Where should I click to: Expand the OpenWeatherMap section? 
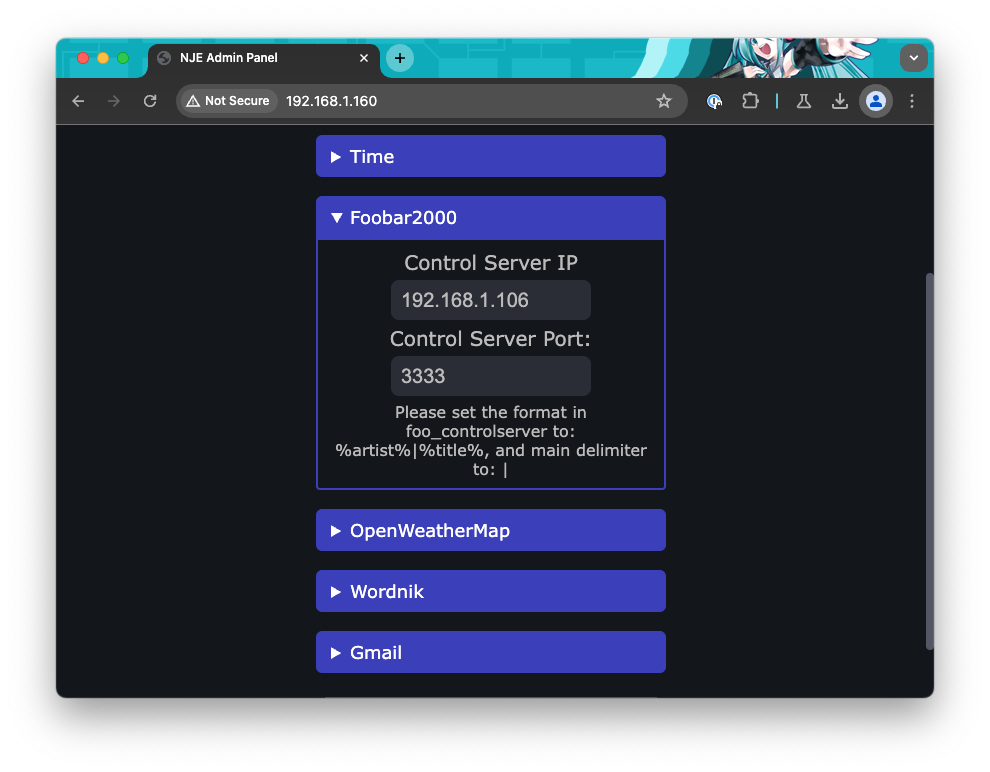[x=491, y=530]
